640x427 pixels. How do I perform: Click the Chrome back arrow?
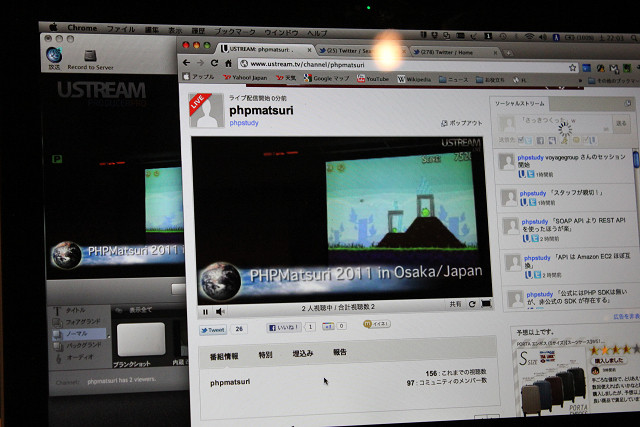187,62
